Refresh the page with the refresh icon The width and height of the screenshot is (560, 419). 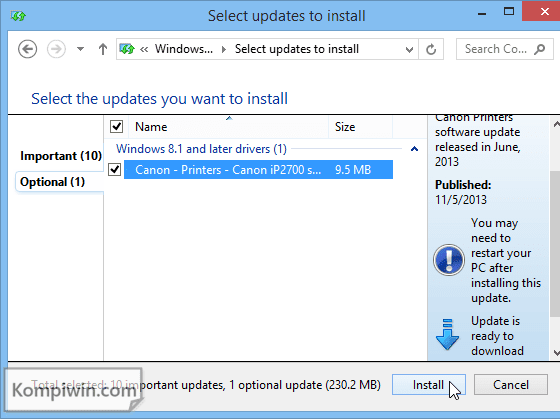pyautogui.click(x=431, y=49)
